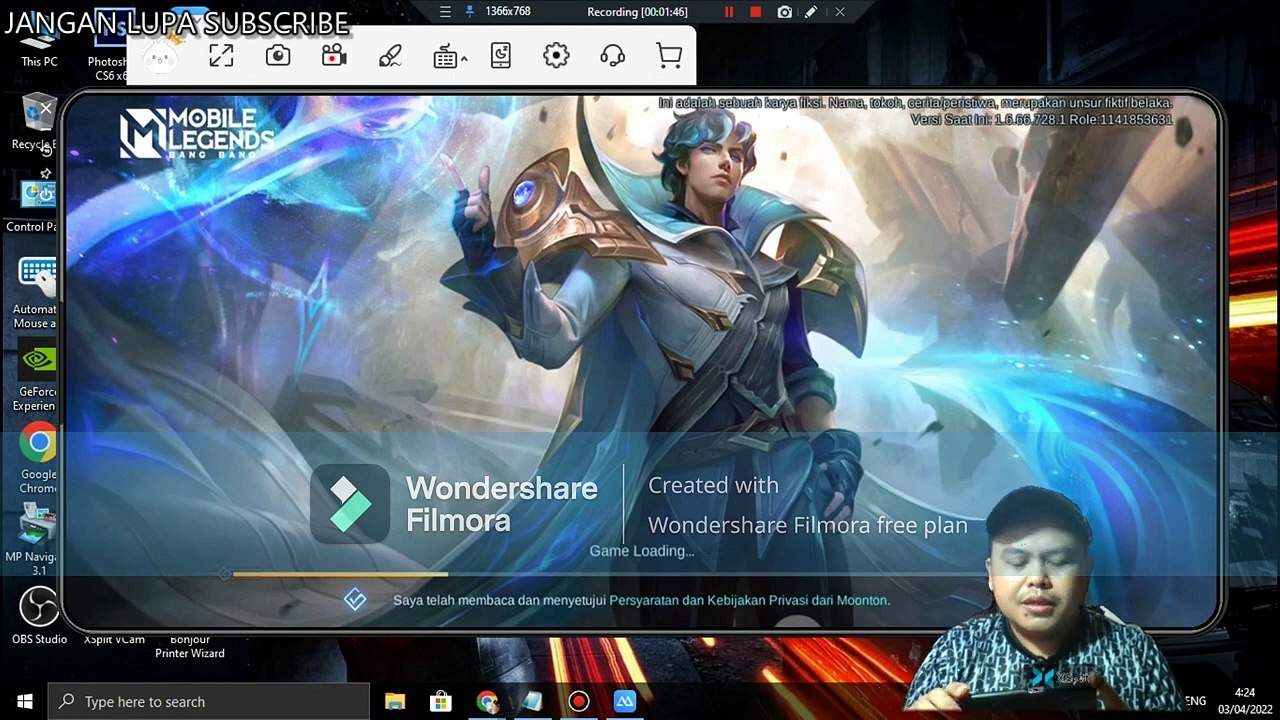This screenshot has width=1280, height=720.
Task: Click the Type here to search box
Action: point(209,701)
